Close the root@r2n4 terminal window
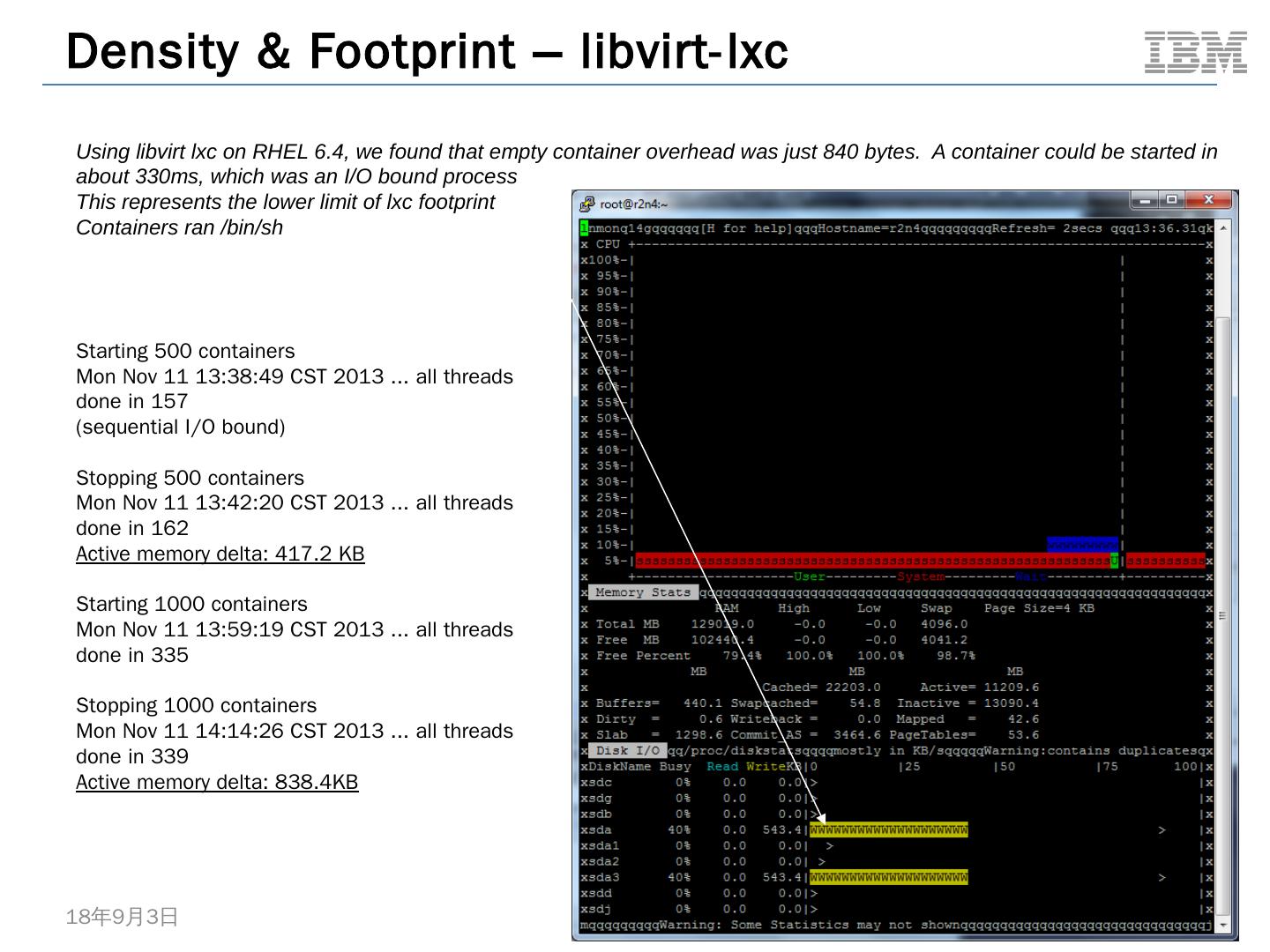1270x952 pixels. point(1208,200)
